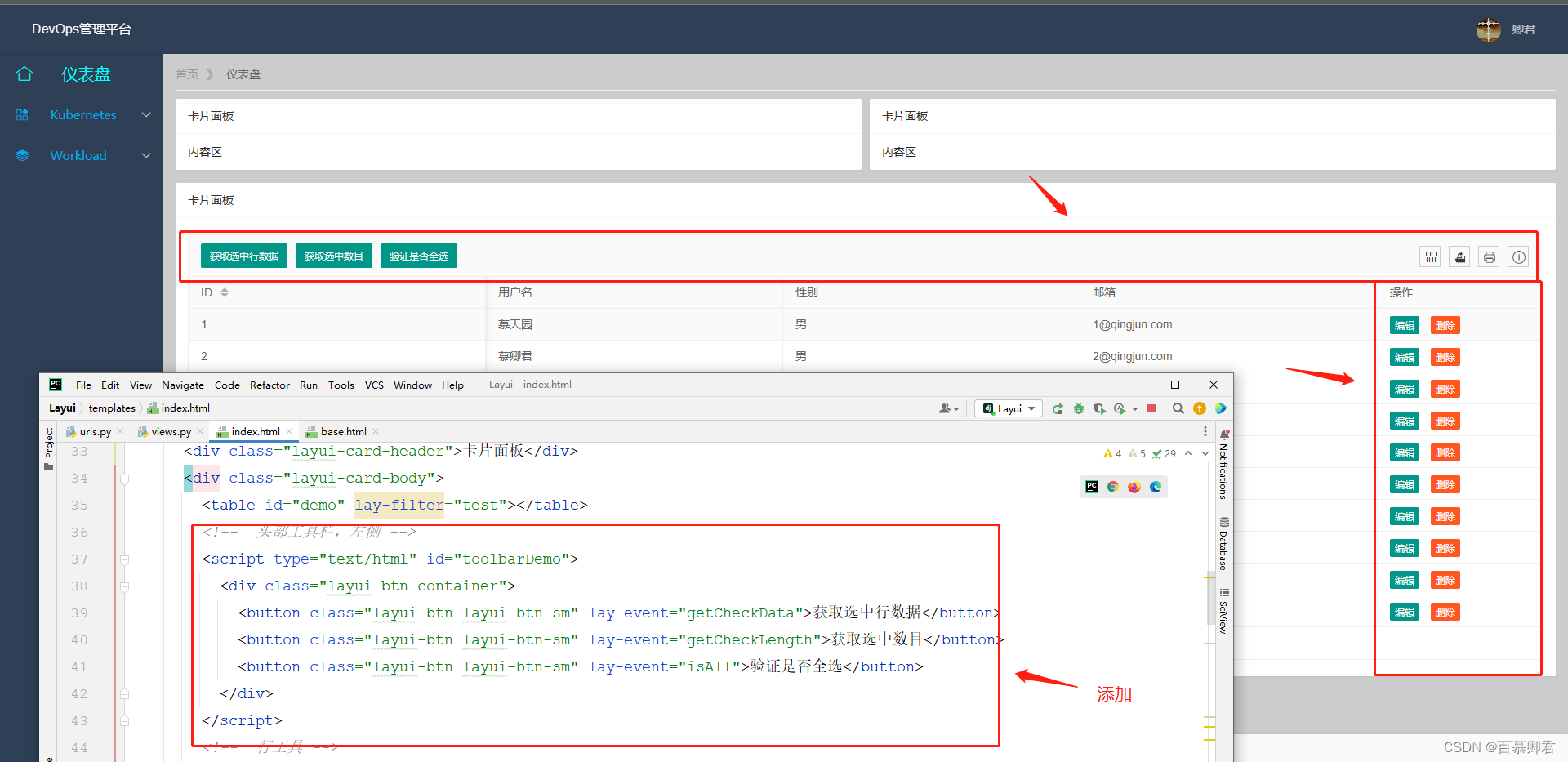Open built-in preview PyCharm icon
1568x762 pixels.
tap(1092, 487)
